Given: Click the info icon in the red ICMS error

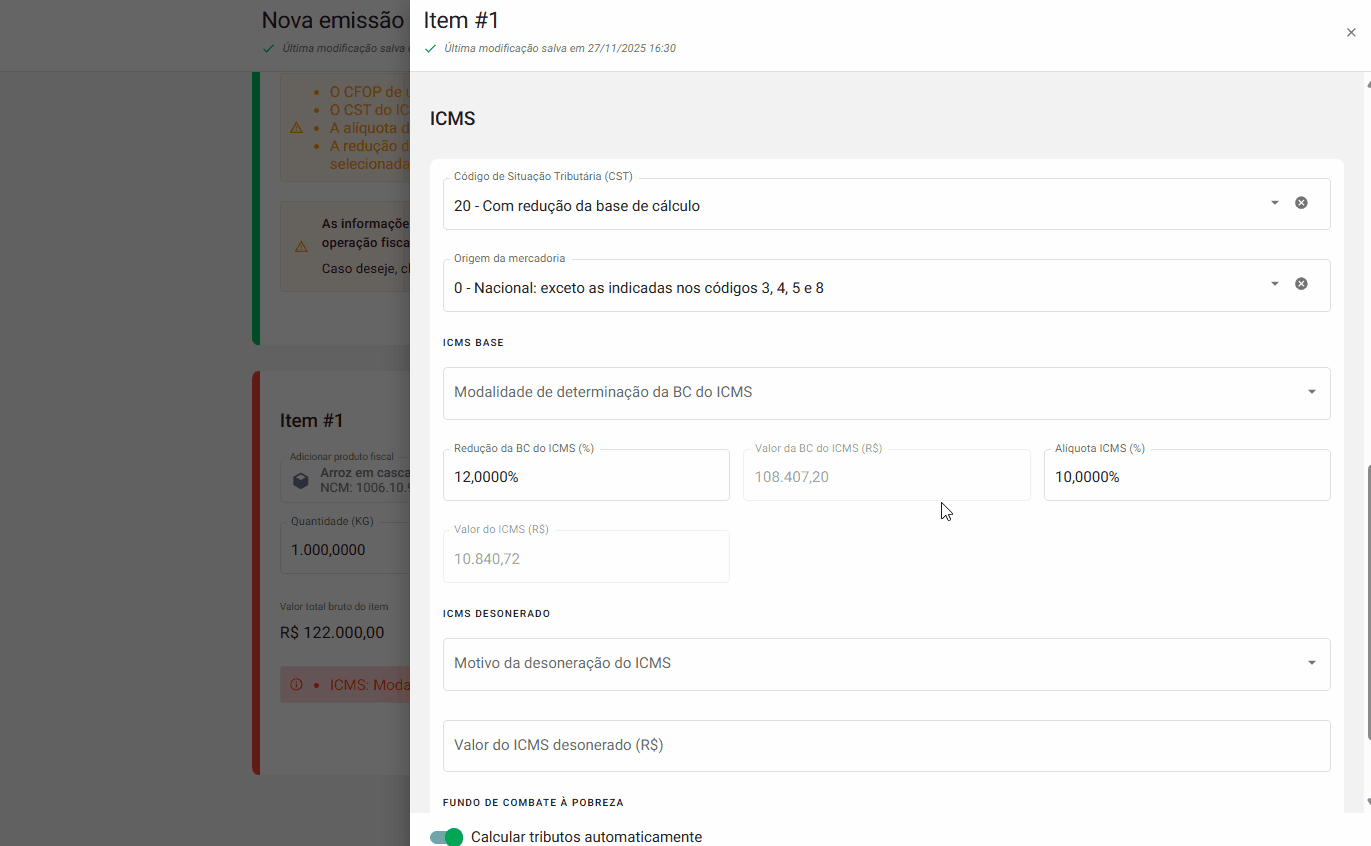Looking at the screenshot, I should tap(297, 684).
